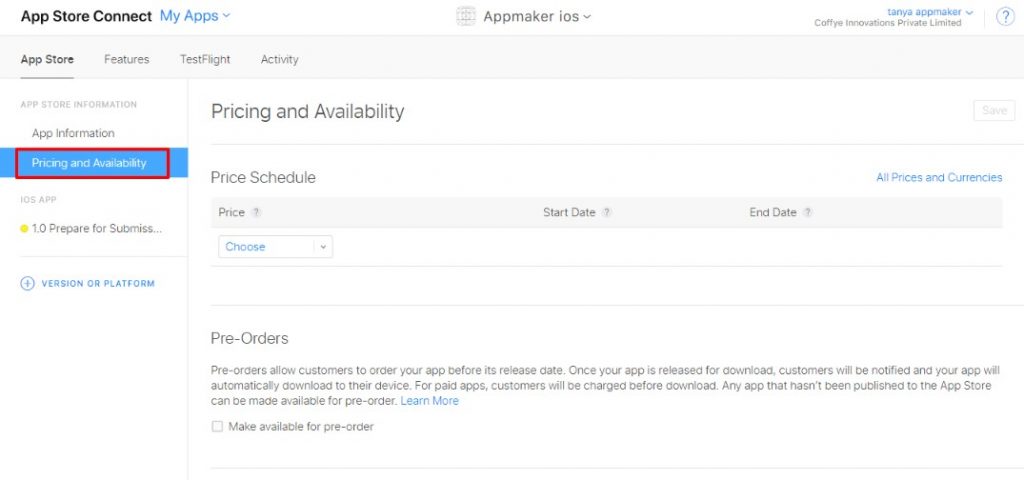Open 1.0 Prepare for Submission version
Screen dimensions: 1024x480
97,229
